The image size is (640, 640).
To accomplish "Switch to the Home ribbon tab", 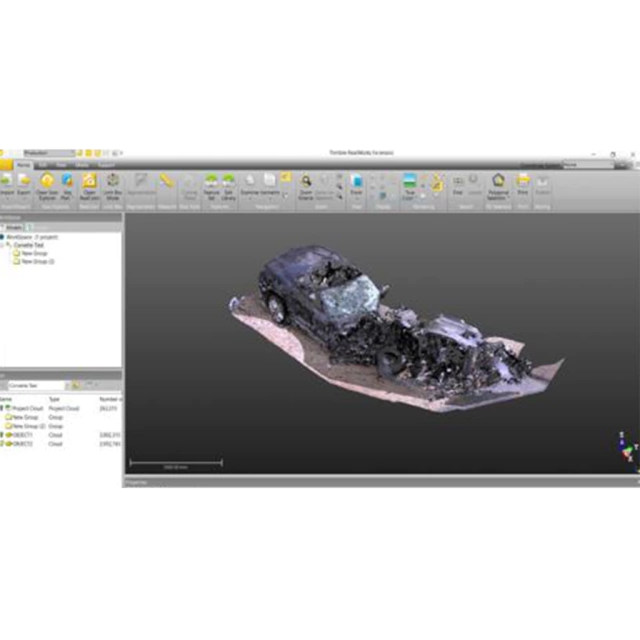I will pos(22,164).
